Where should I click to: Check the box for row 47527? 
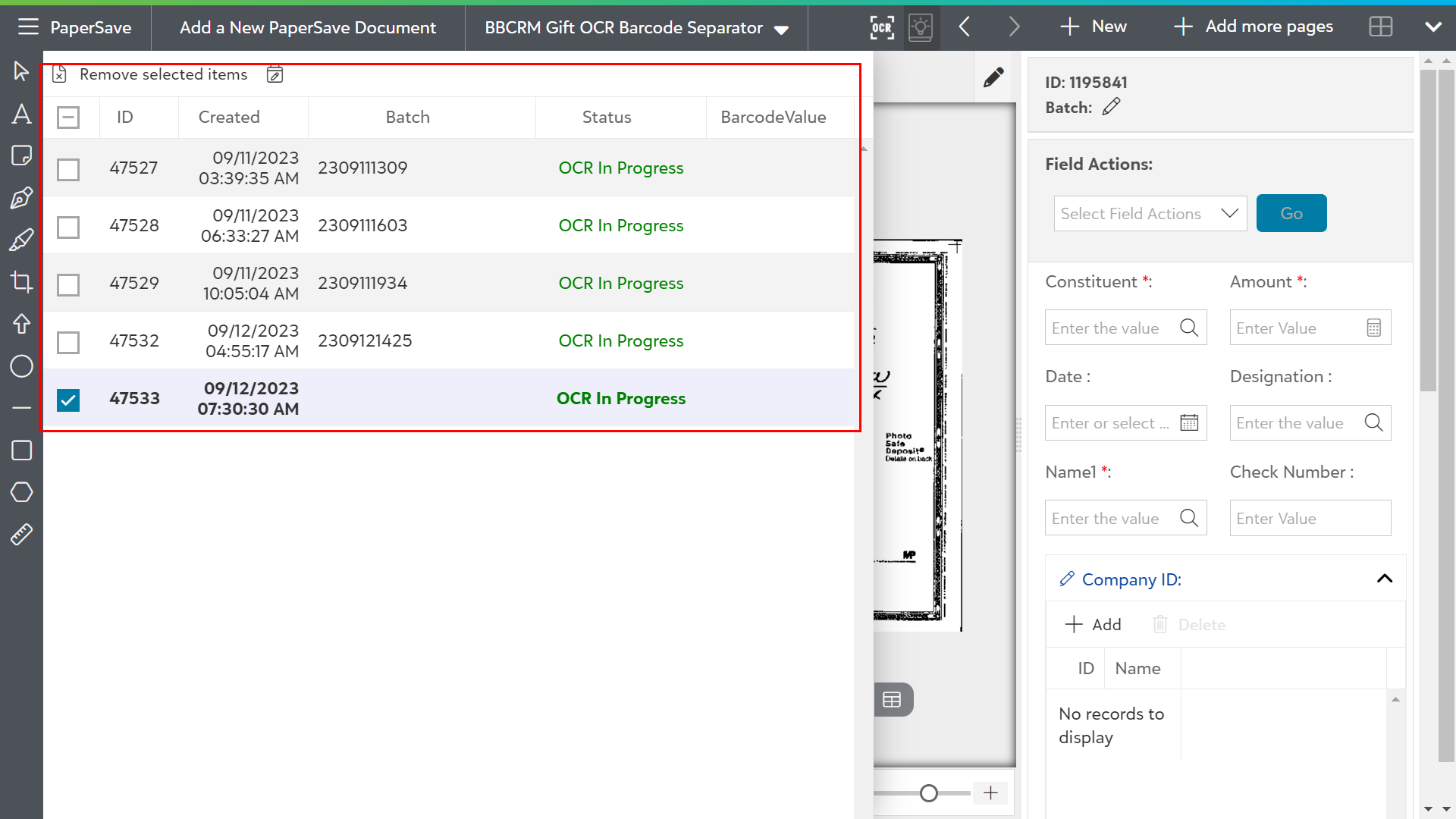(x=68, y=169)
